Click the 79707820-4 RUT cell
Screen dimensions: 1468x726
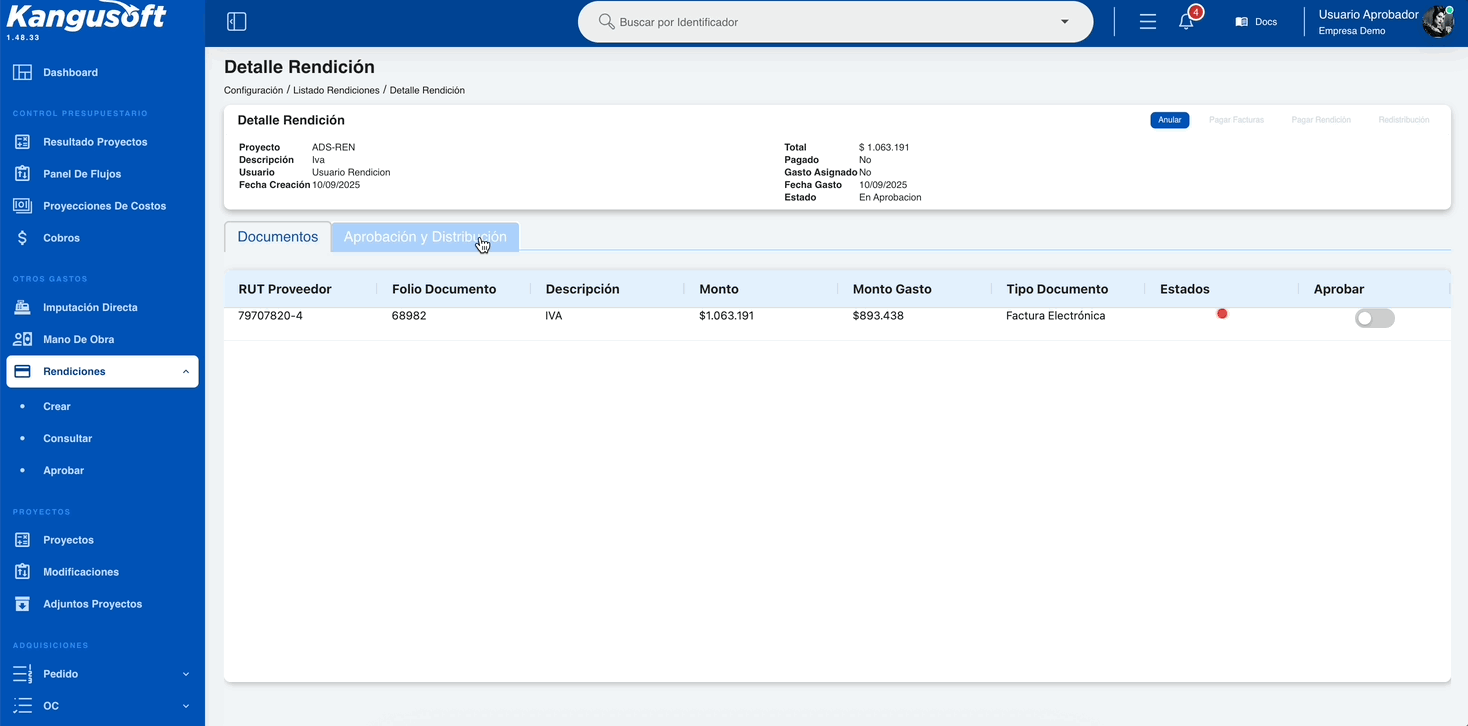point(270,316)
